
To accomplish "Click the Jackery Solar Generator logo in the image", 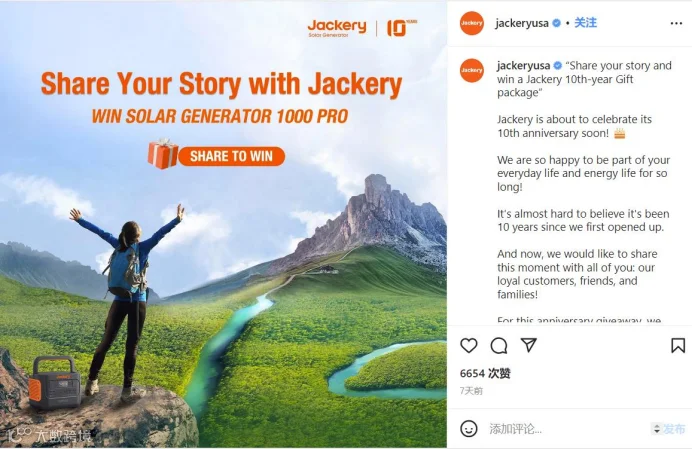I will coord(337,28).
